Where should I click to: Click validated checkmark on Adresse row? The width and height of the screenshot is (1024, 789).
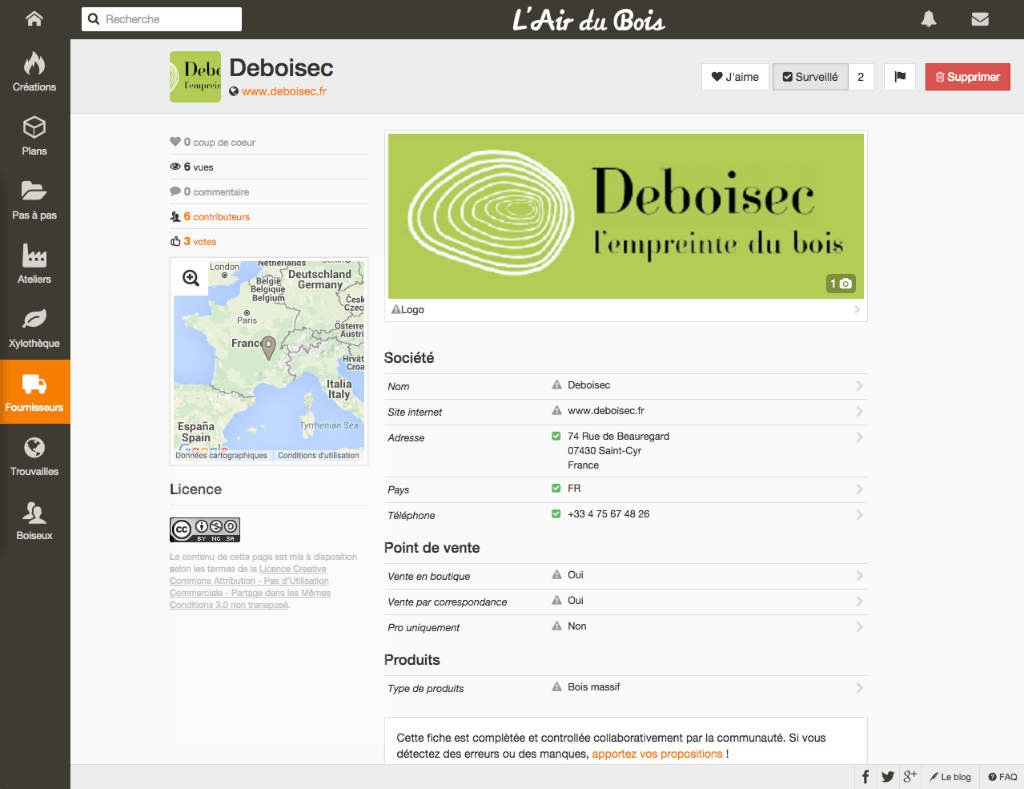556,436
